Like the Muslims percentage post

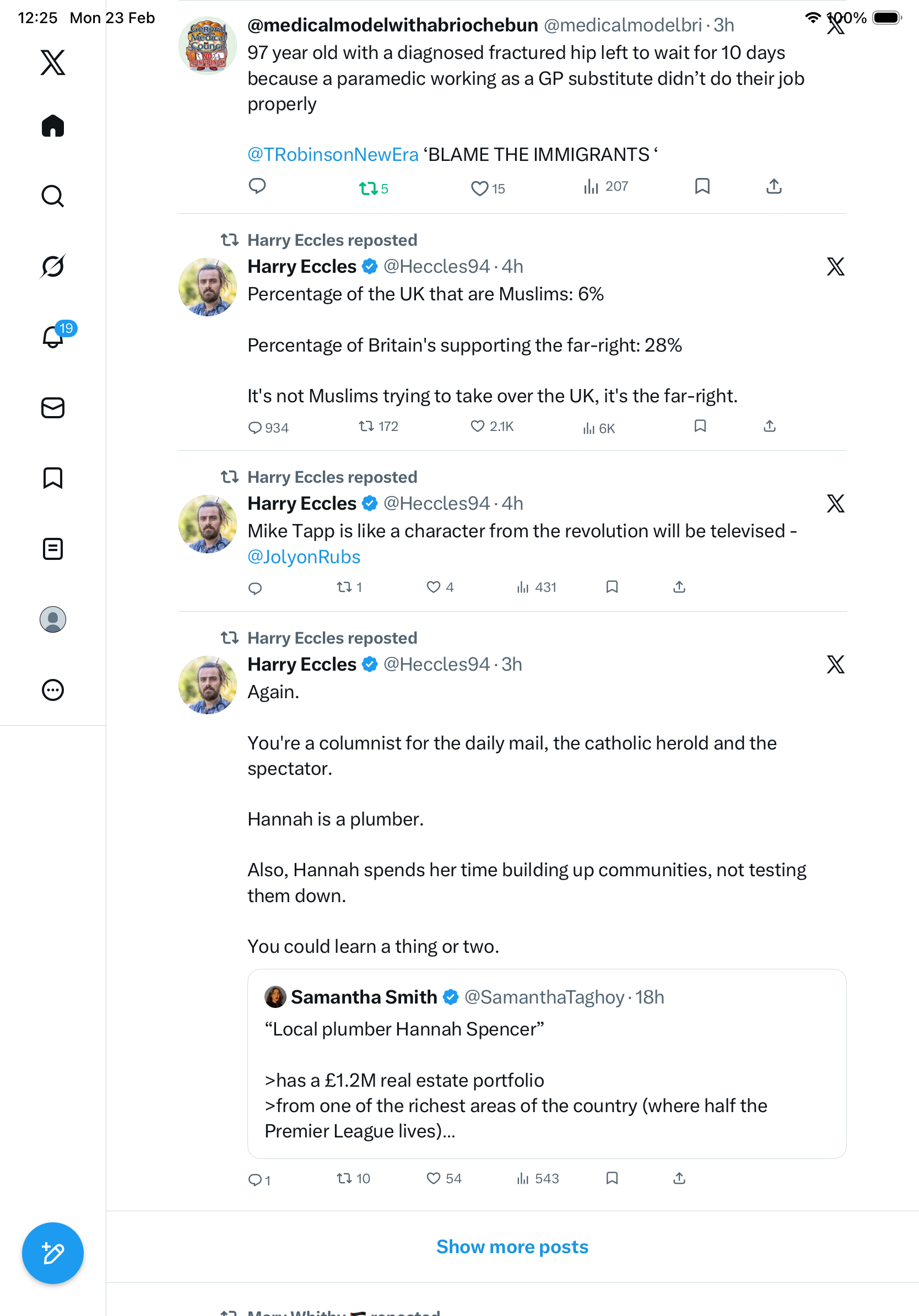[478, 427]
